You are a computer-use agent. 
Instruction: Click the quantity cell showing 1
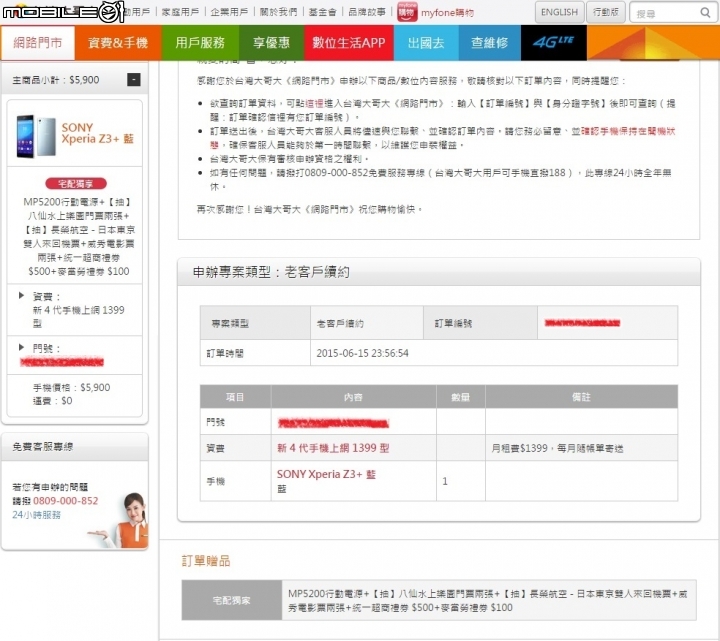[x=461, y=481]
